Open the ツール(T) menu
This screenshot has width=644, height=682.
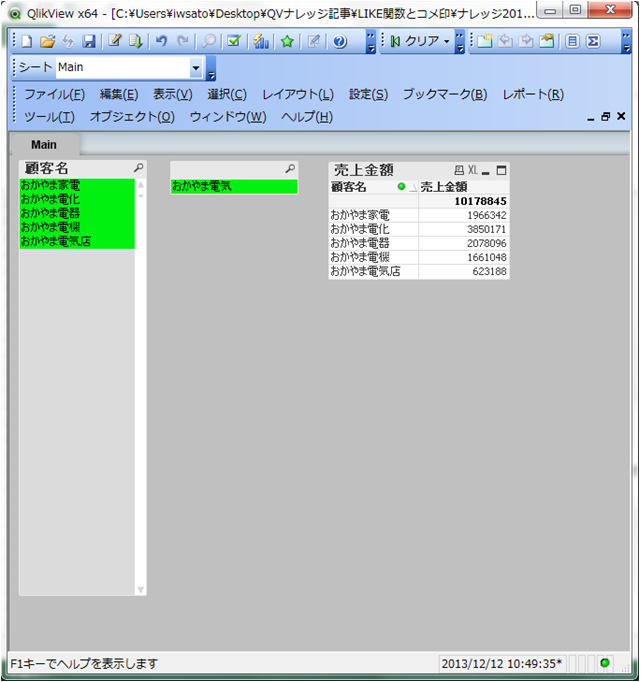pyautogui.click(x=49, y=117)
